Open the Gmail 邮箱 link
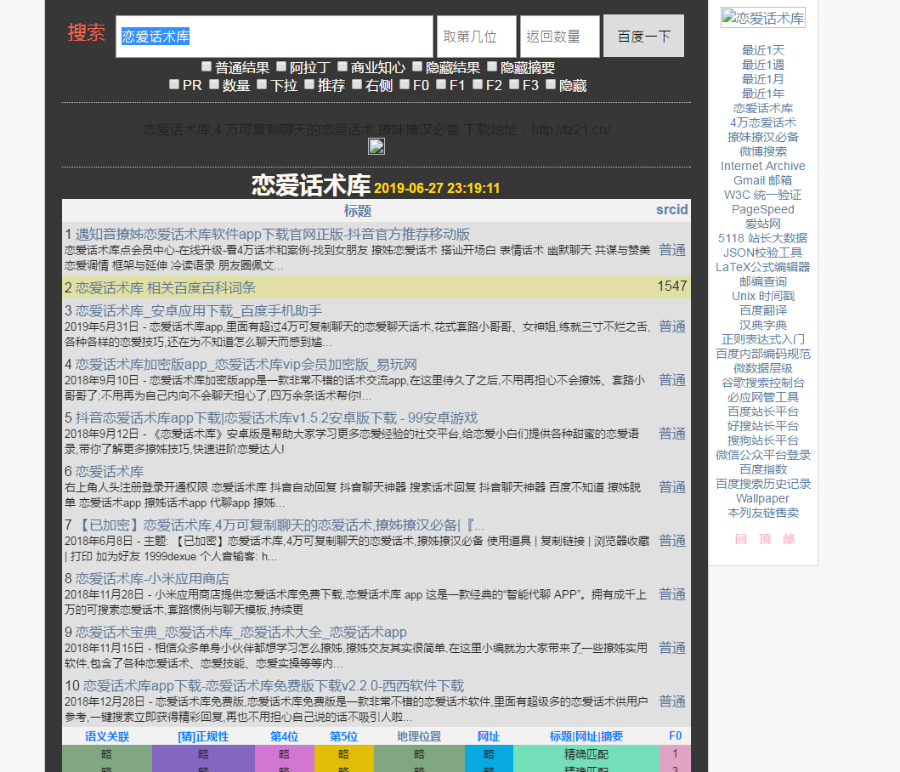900x772 pixels. [x=763, y=180]
